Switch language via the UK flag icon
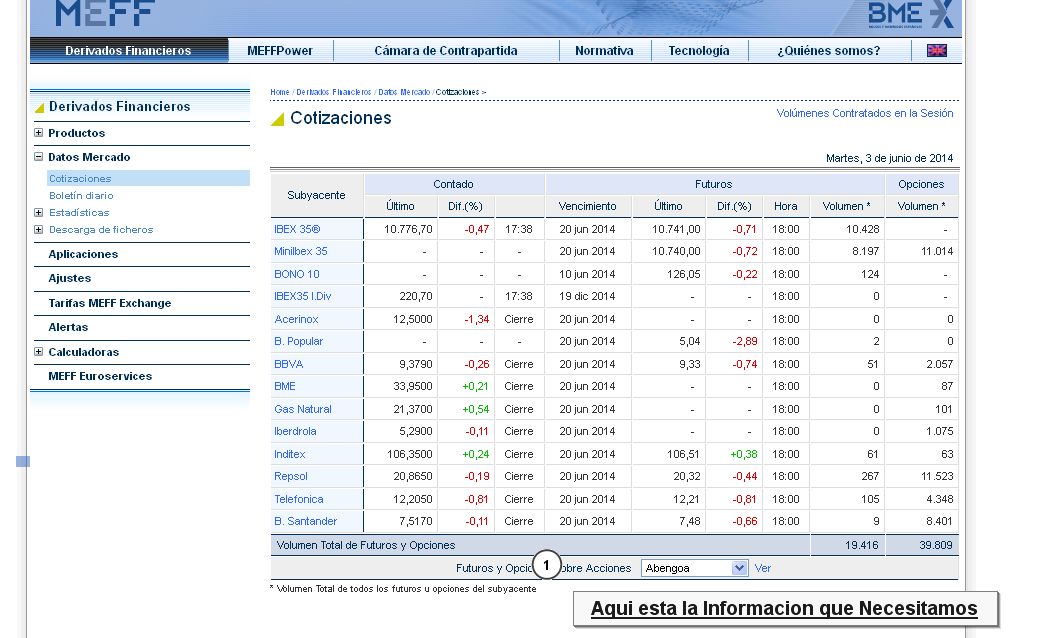 click(936, 50)
